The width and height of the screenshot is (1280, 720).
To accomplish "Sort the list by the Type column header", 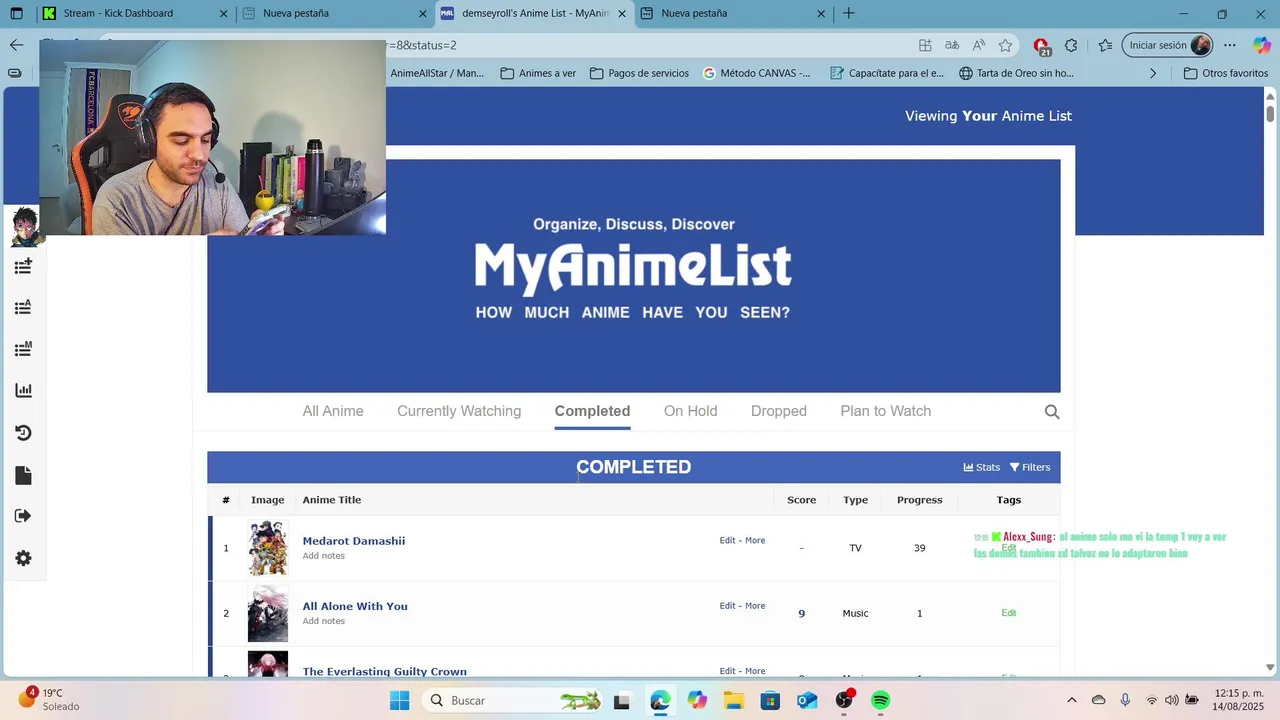I will (855, 500).
